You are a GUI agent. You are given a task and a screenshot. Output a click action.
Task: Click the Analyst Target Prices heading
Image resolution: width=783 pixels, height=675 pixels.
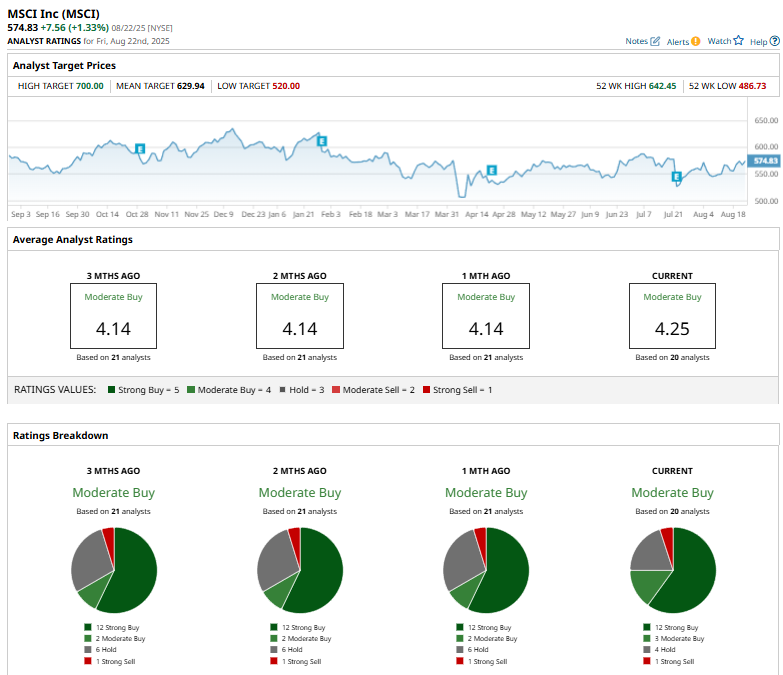click(64, 65)
